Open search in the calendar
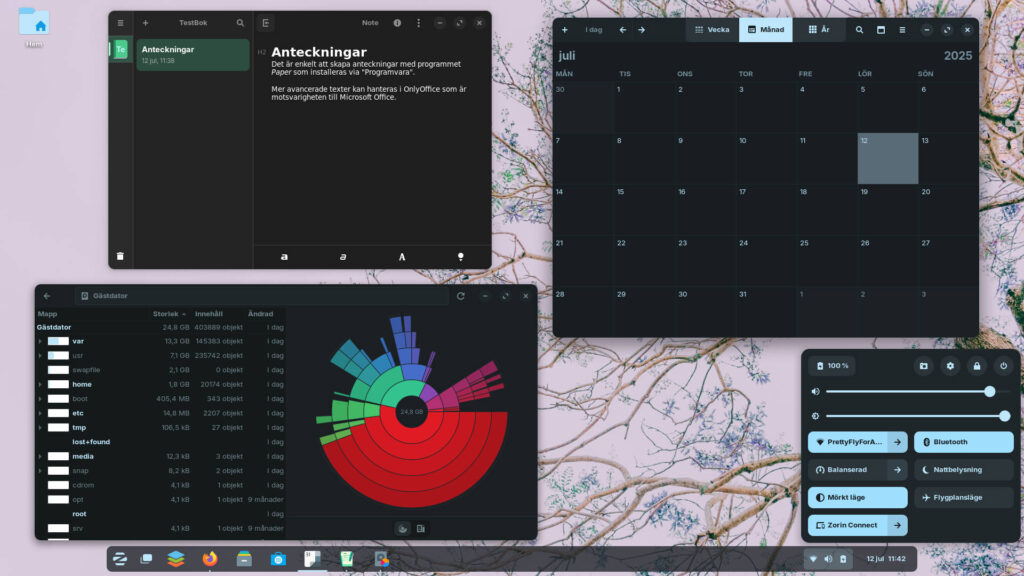The image size is (1024, 576). (x=859, y=30)
